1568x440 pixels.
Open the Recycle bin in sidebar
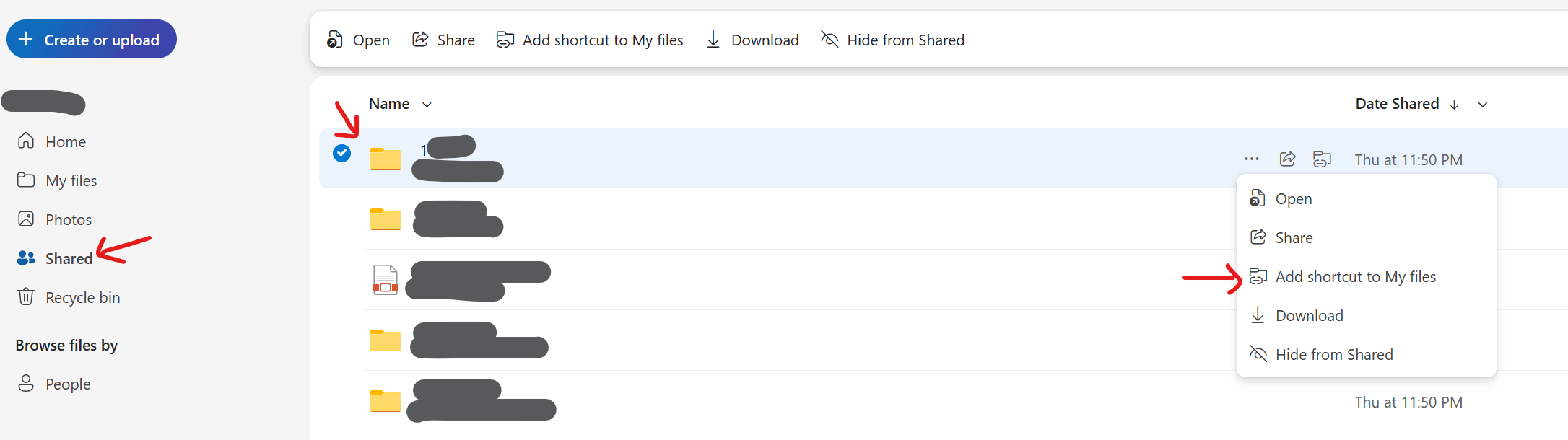[82, 298]
